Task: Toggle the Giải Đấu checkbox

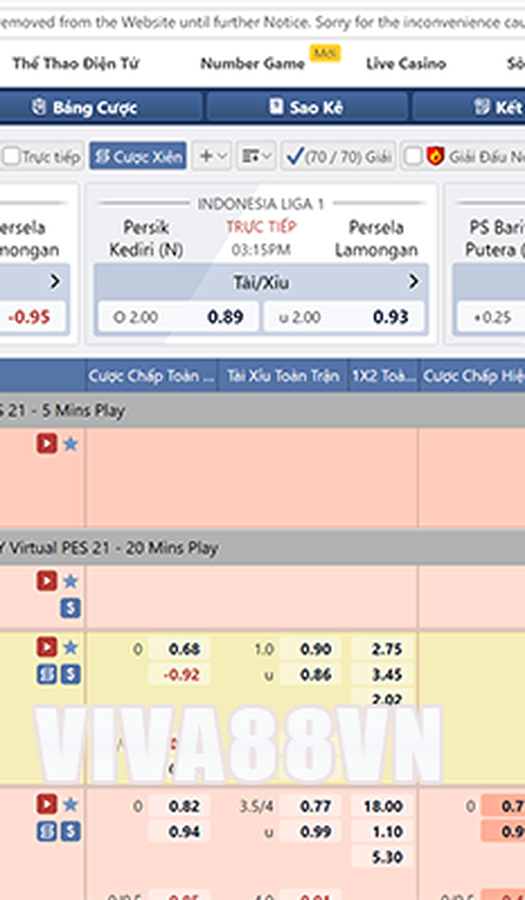Action: (413, 157)
